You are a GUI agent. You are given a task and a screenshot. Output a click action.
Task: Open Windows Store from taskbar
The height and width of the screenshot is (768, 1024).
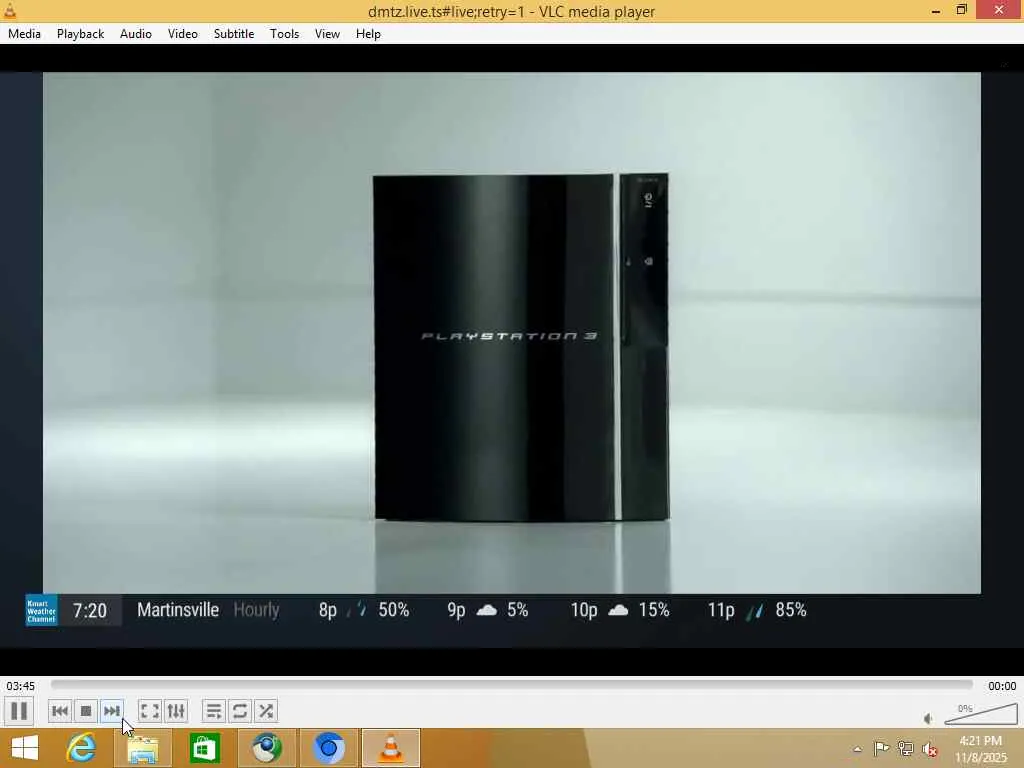pyautogui.click(x=204, y=748)
